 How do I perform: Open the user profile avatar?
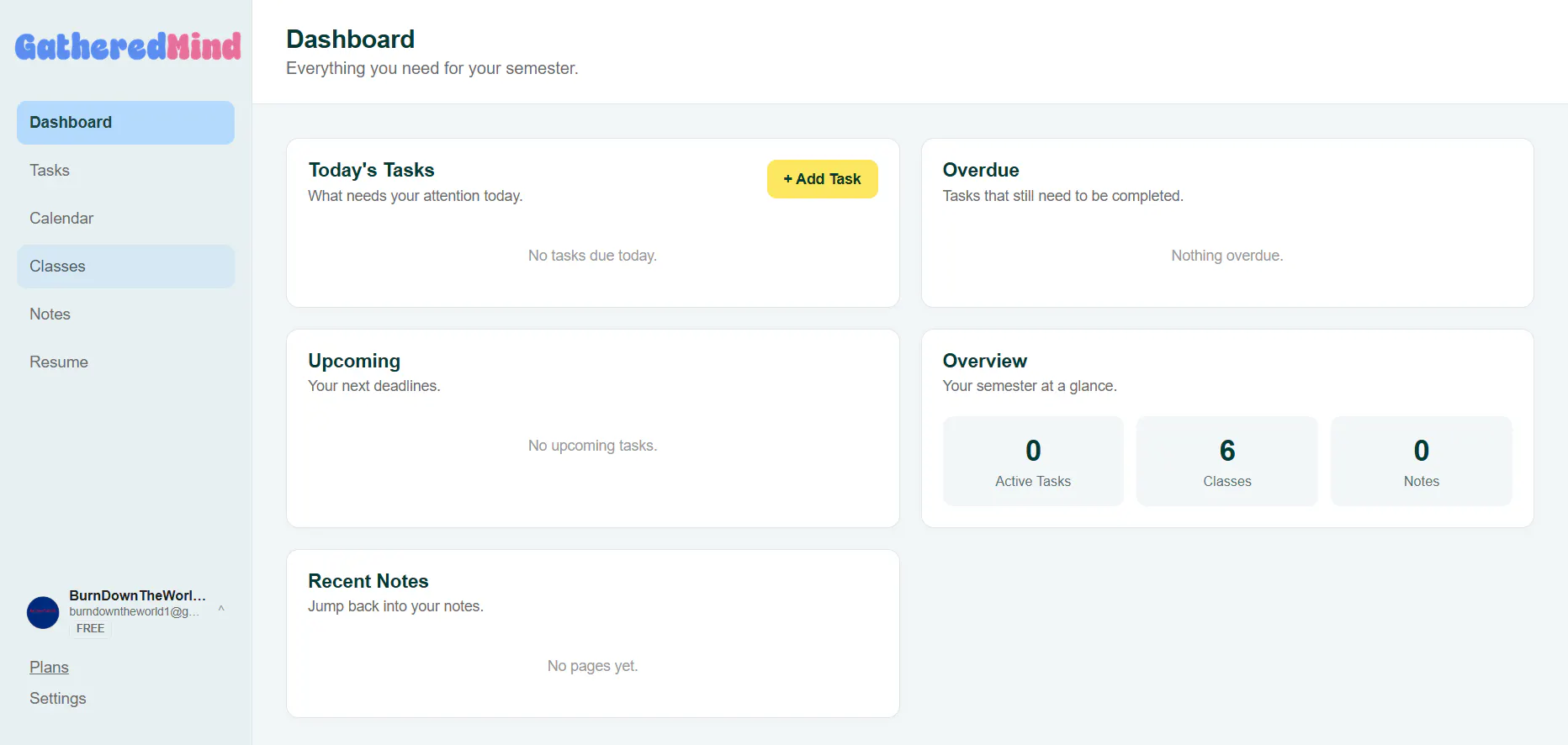pyautogui.click(x=43, y=612)
